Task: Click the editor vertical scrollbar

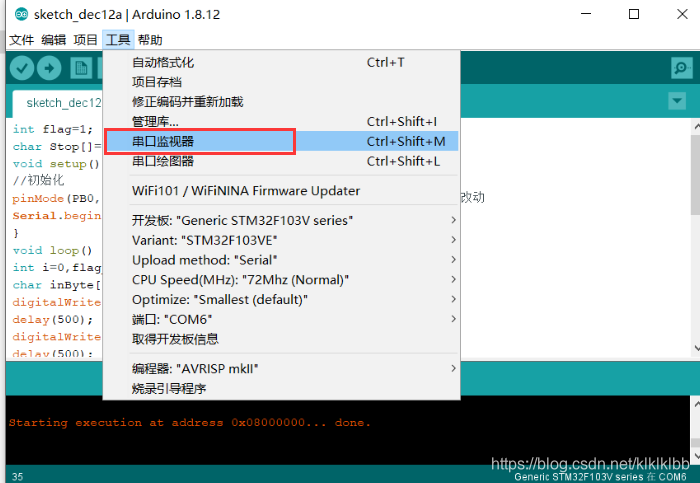Action: 695,175
